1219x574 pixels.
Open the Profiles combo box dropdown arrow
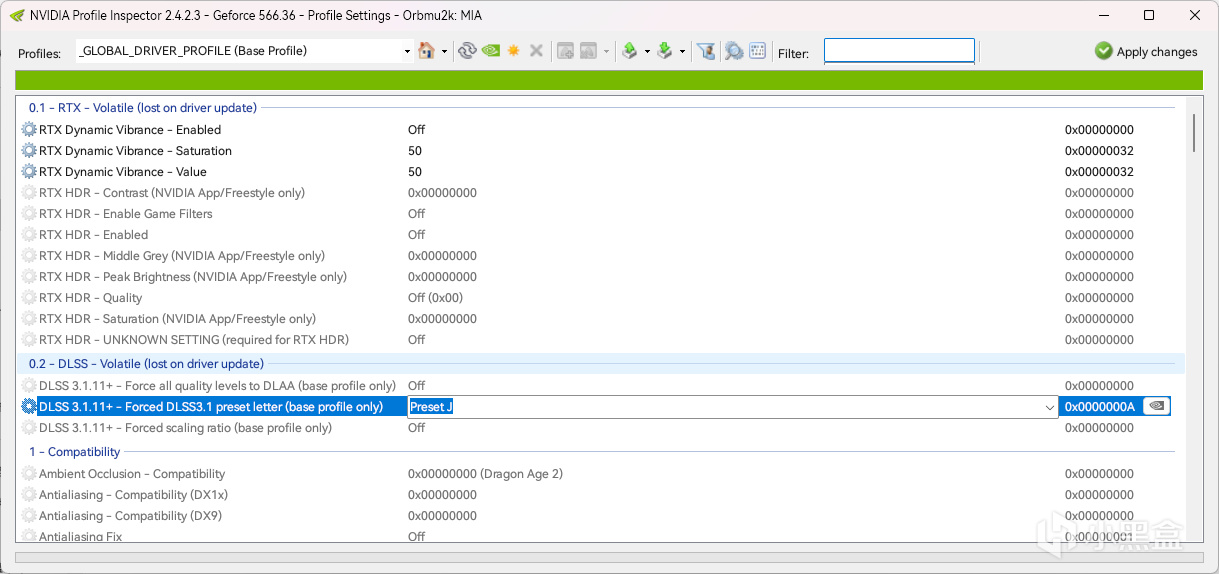[x=407, y=51]
